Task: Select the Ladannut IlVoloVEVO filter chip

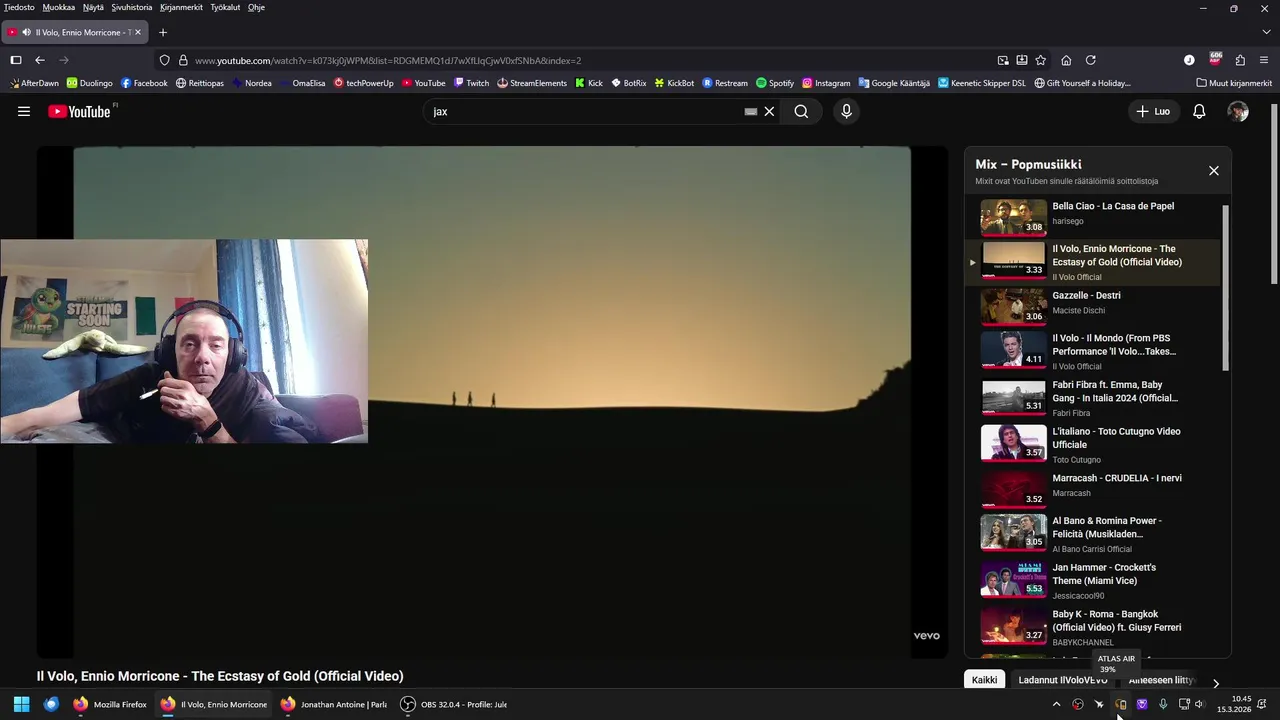Action: pyautogui.click(x=1062, y=680)
